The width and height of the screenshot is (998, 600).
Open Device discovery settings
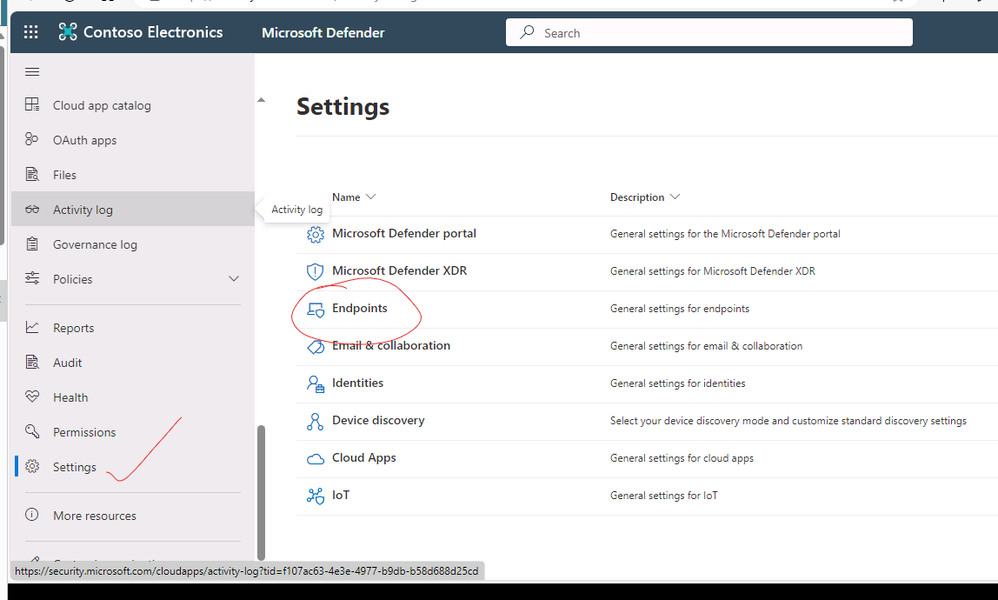tap(378, 421)
